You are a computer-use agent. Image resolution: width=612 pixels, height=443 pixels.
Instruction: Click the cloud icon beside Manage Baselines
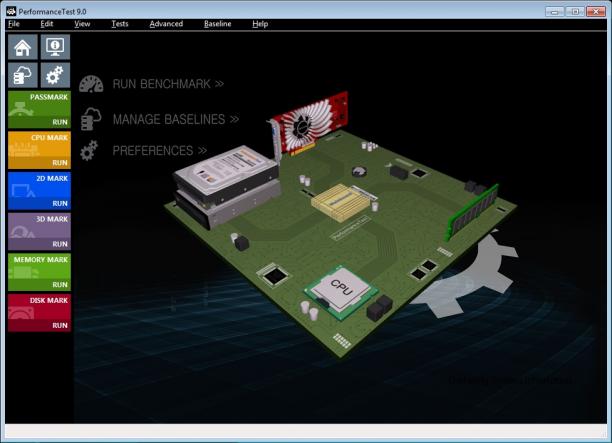click(x=91, y=119)
